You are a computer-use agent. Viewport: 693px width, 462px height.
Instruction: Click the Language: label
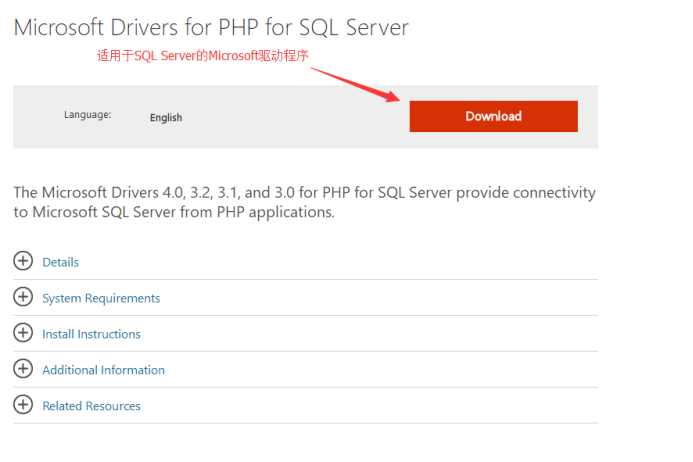coord(88,115)
